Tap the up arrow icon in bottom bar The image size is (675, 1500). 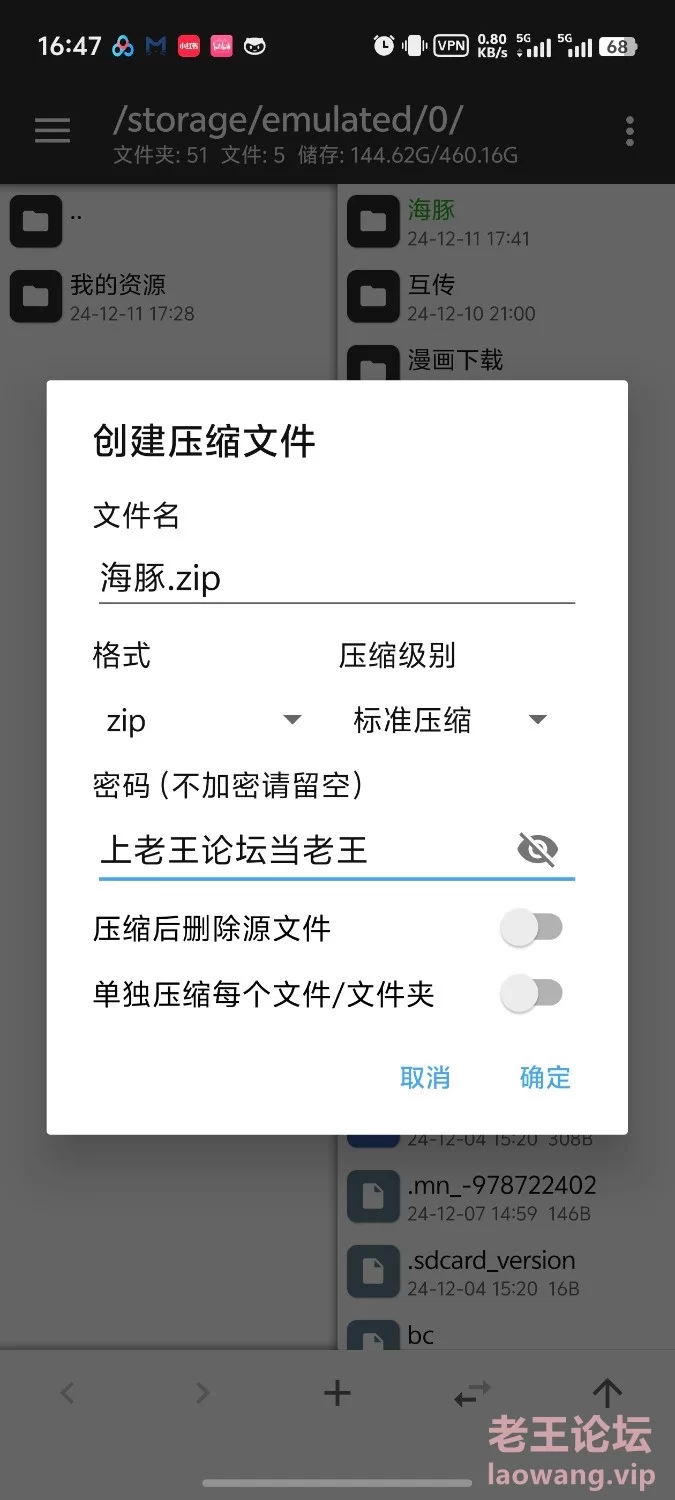607,1392
